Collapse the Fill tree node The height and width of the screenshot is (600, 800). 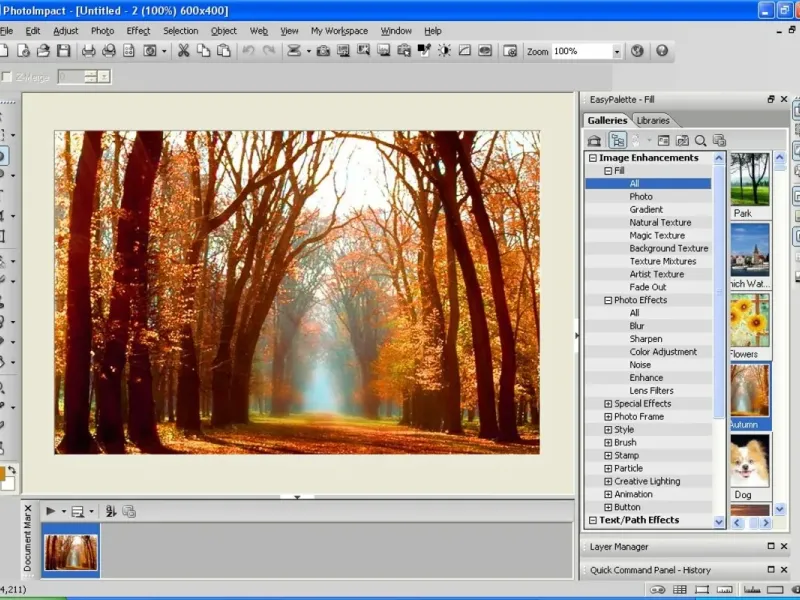[x=608, y=171]
